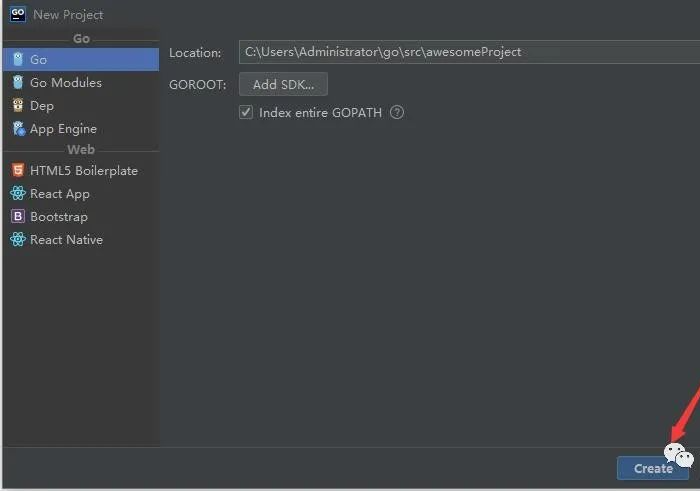Focus the Location path field
This screenshot has width=700, height=491.
469,52
